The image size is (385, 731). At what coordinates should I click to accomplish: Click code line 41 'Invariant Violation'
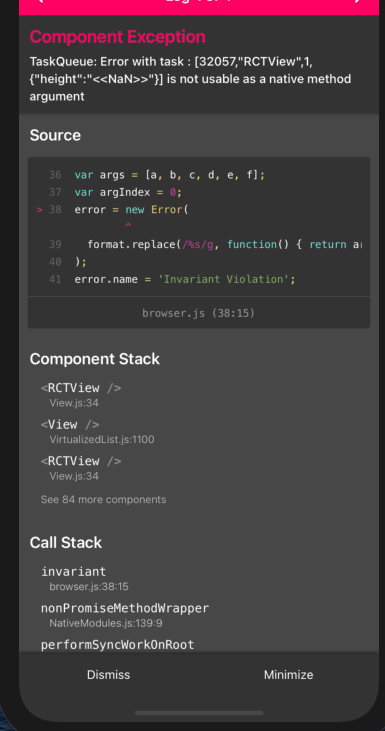pyautogui.click(x=185, y=279)
